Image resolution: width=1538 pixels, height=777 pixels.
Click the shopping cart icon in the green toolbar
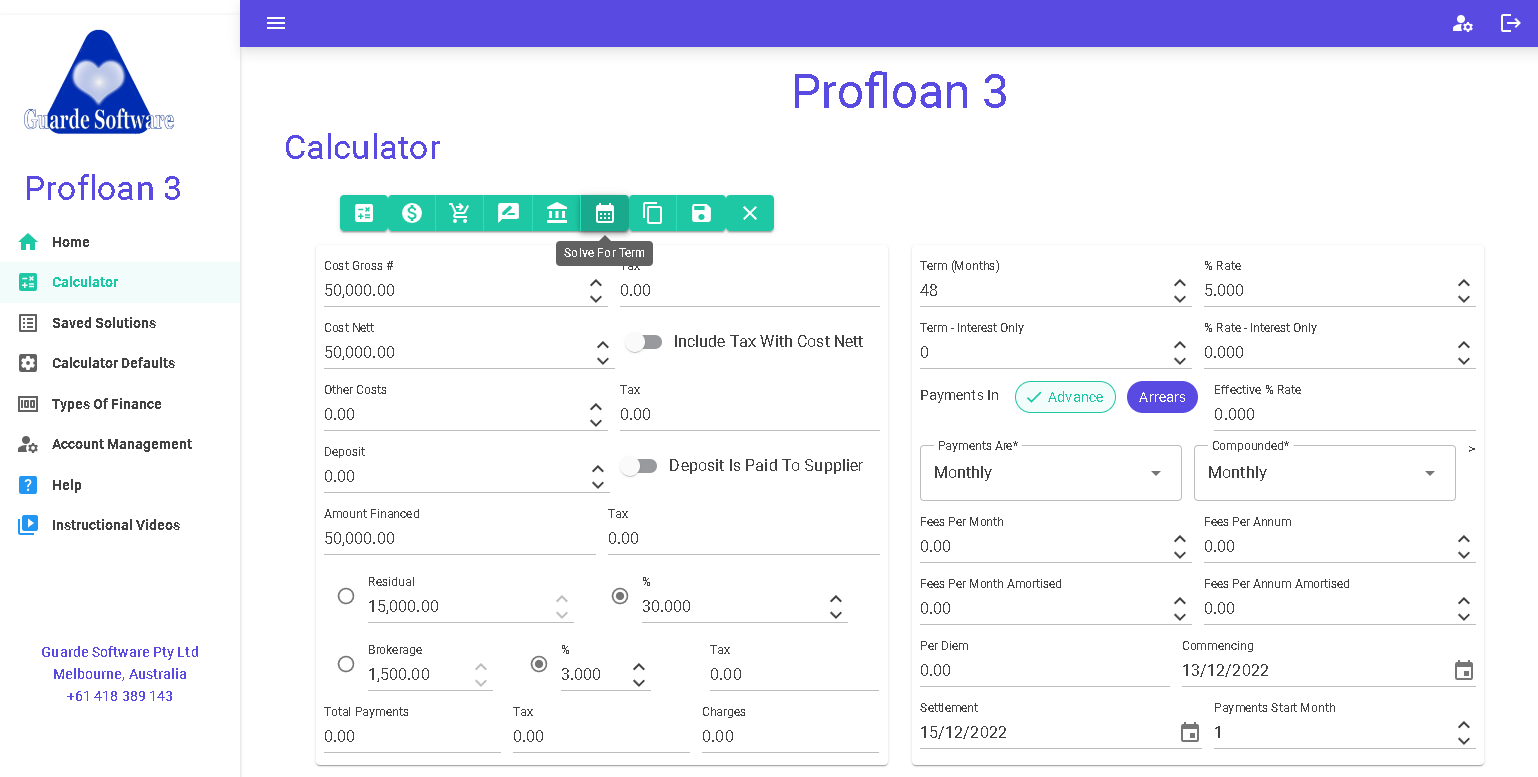coord(460,213)
